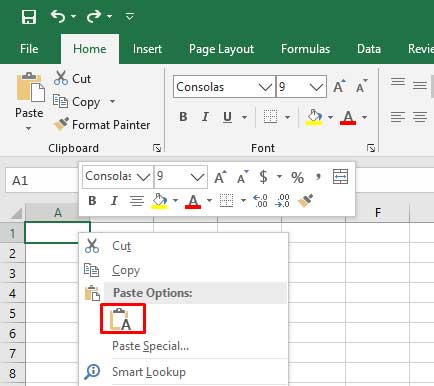Click the Save icon in the quick access toolbar
Screen dimensions: 434x386
pos(29,16)
